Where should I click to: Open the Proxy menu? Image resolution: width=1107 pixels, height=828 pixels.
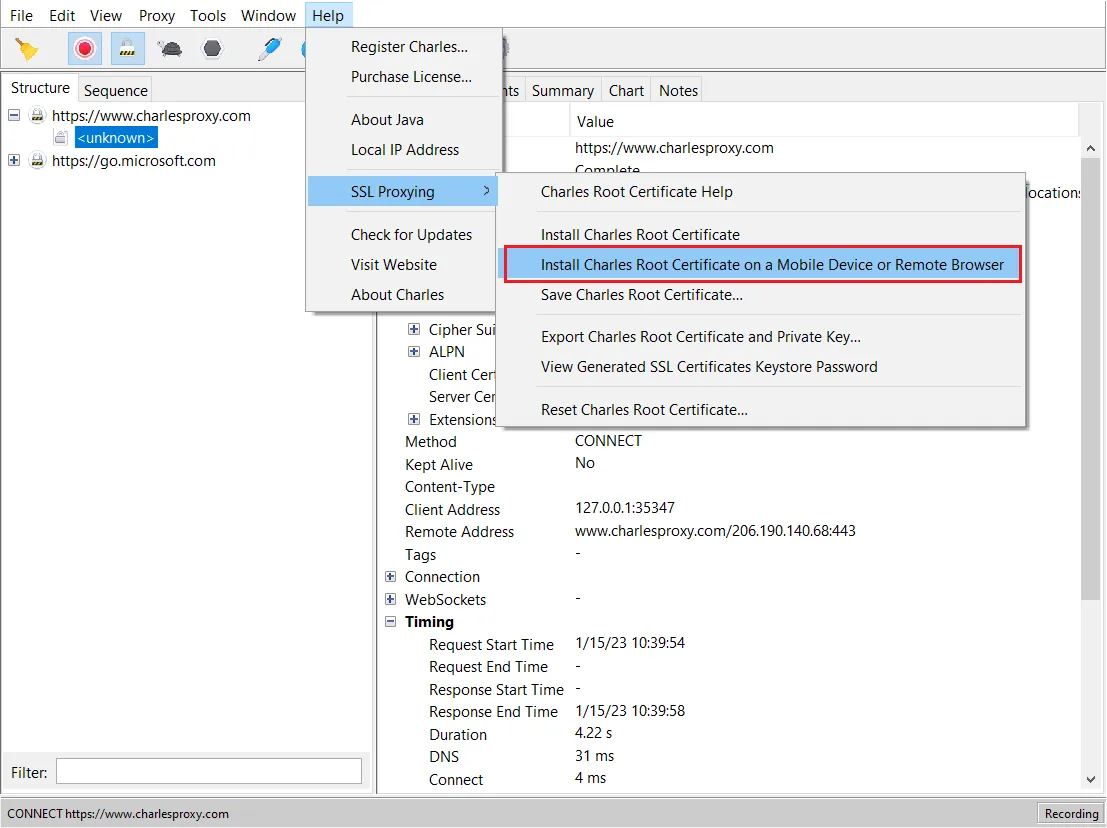pyautogui.click(x=157, y=16)
